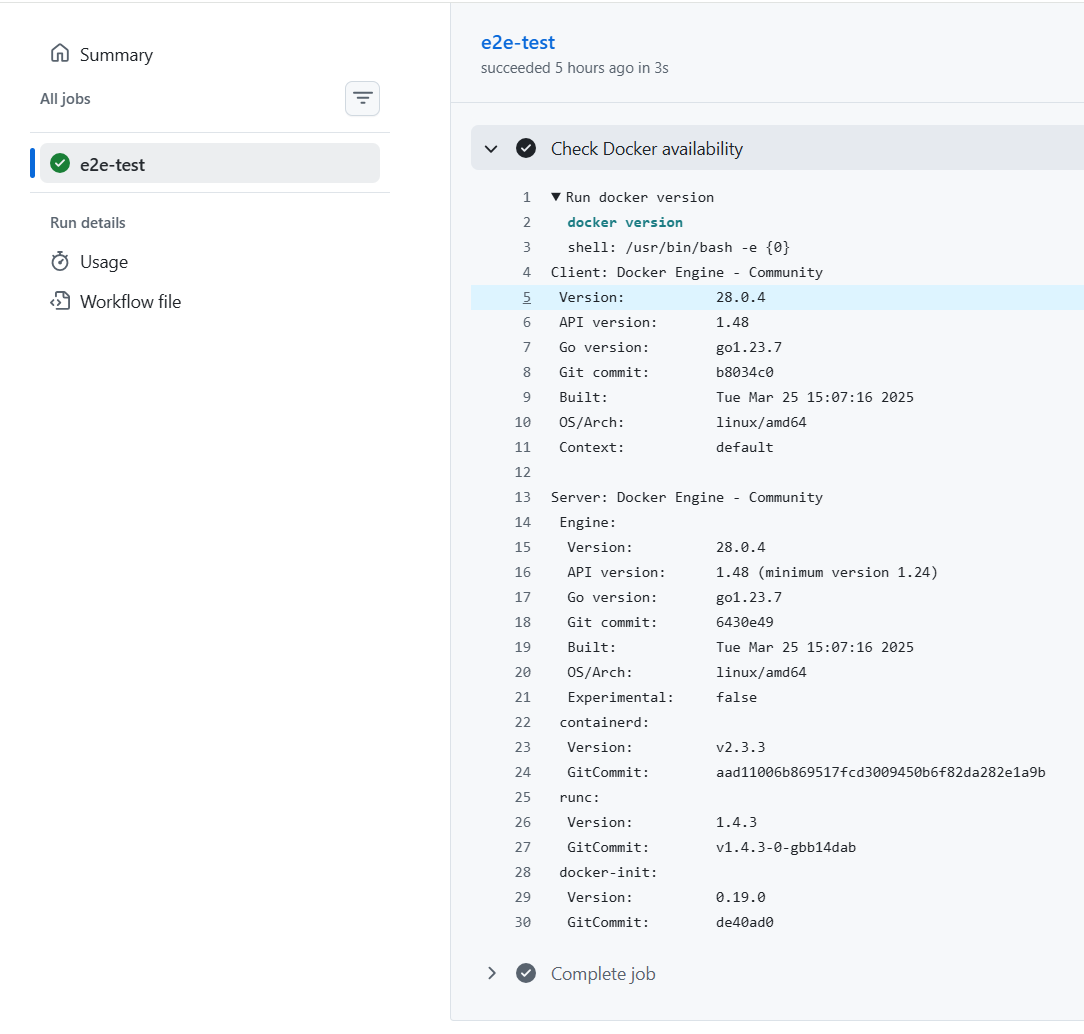Click 'Client: Docker Engine - Community' line
Viewport: 1084px width, 1034px height.
click(686, 272)
